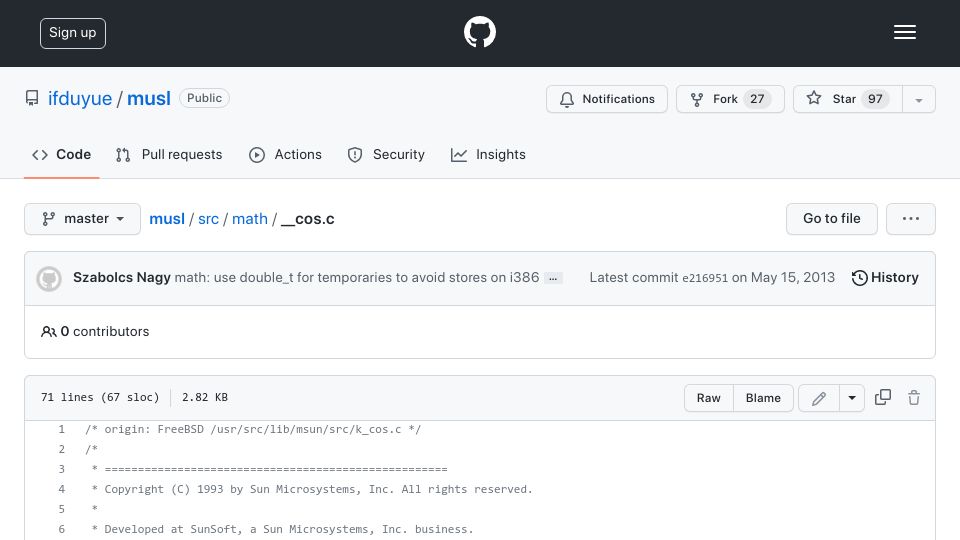
Task: Click the fork count 27
Action: coord(757,99)
